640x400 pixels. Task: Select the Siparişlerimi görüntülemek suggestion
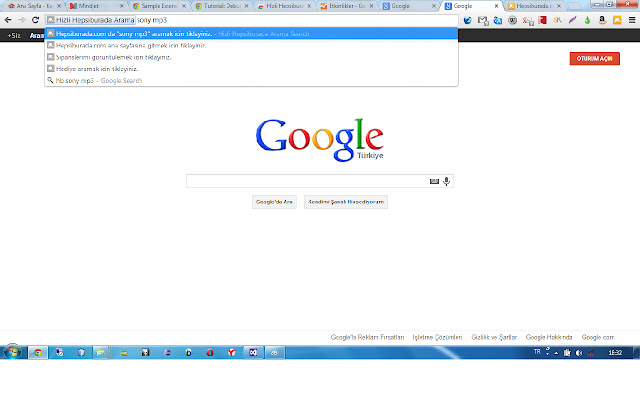coord(251,57)
